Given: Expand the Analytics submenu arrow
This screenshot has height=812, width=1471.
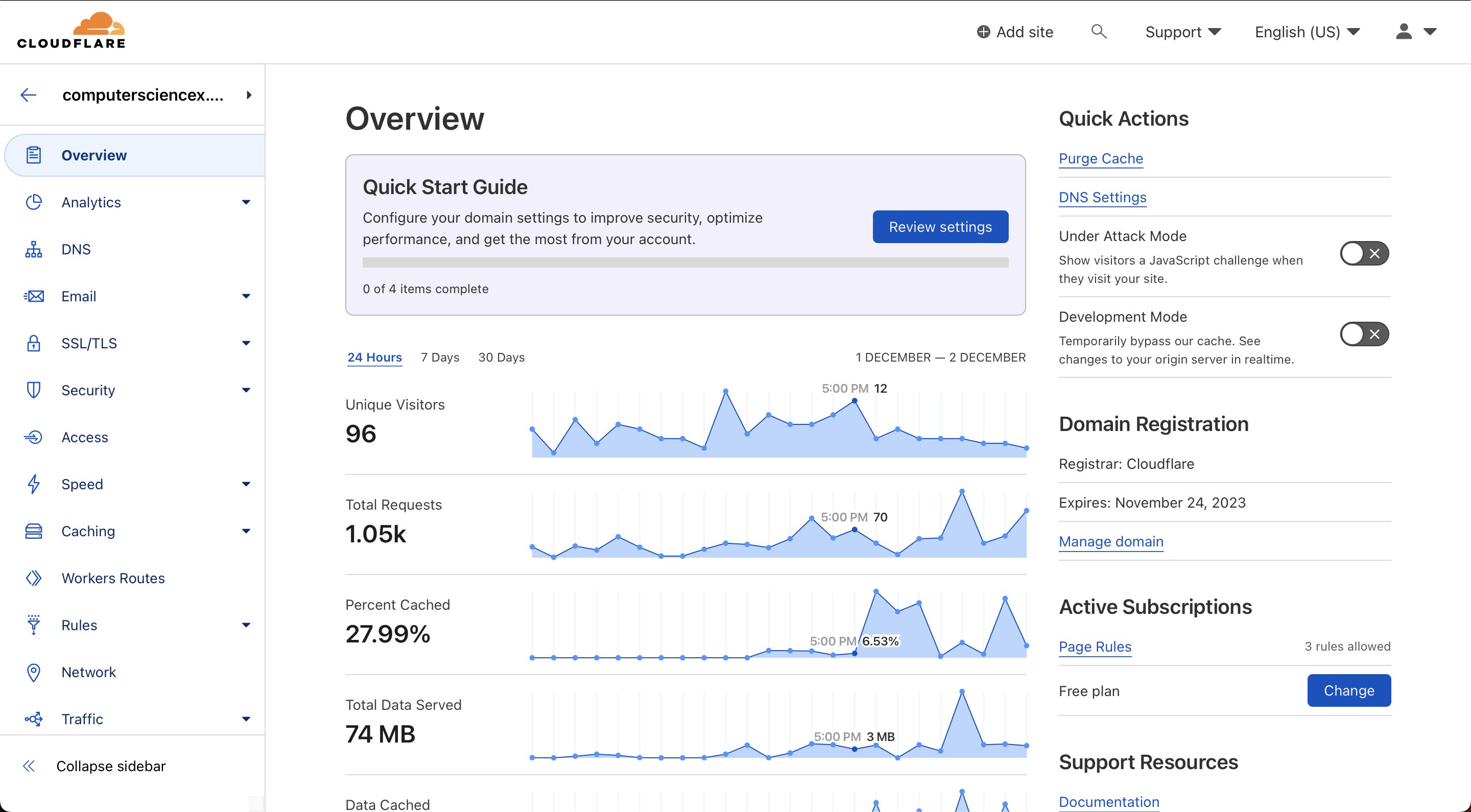Looking at the screenshot, I should coord(246,202).
